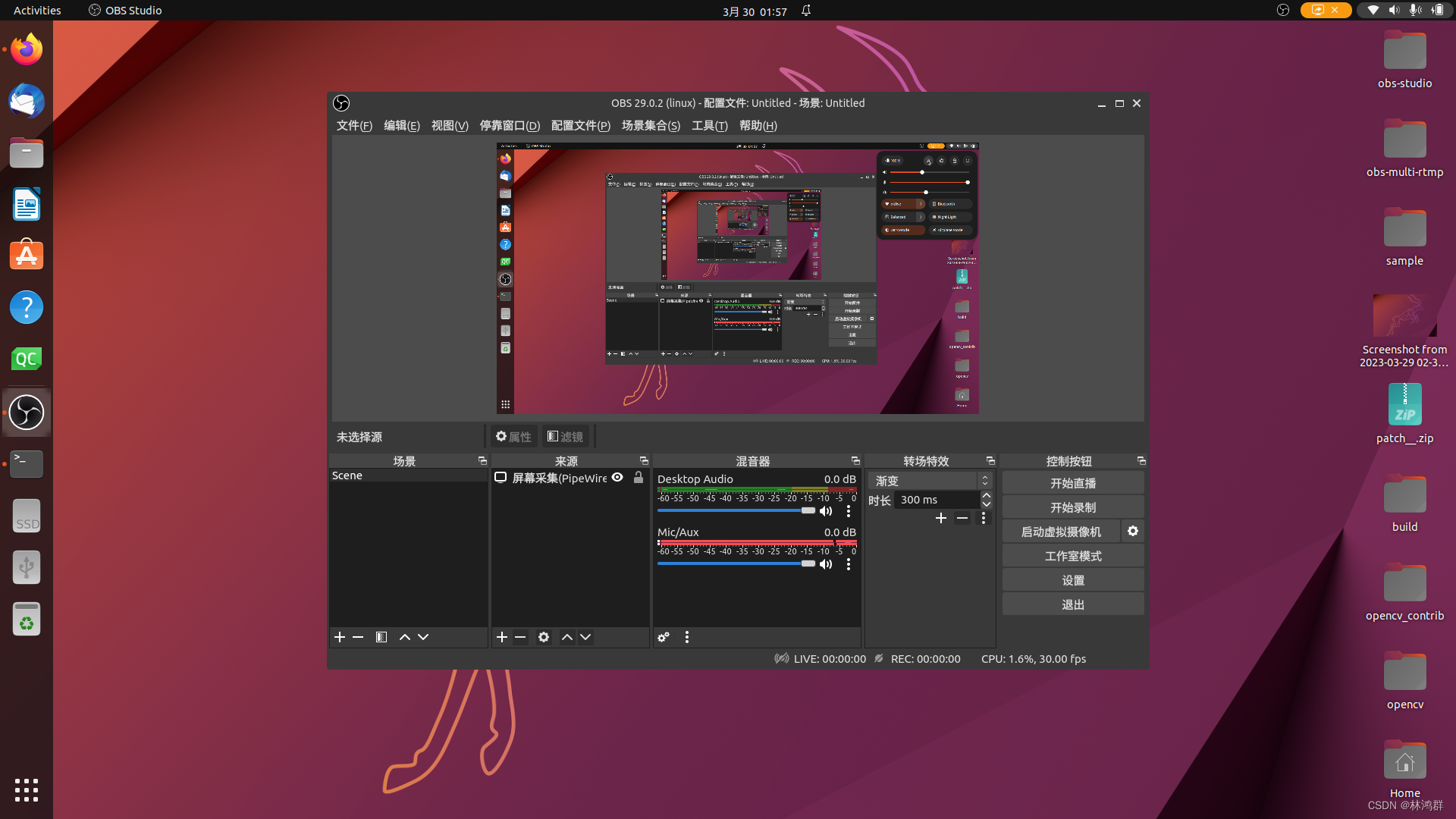
Task: Open LibreOffice Writer from the dock
Action: point(27,205)
